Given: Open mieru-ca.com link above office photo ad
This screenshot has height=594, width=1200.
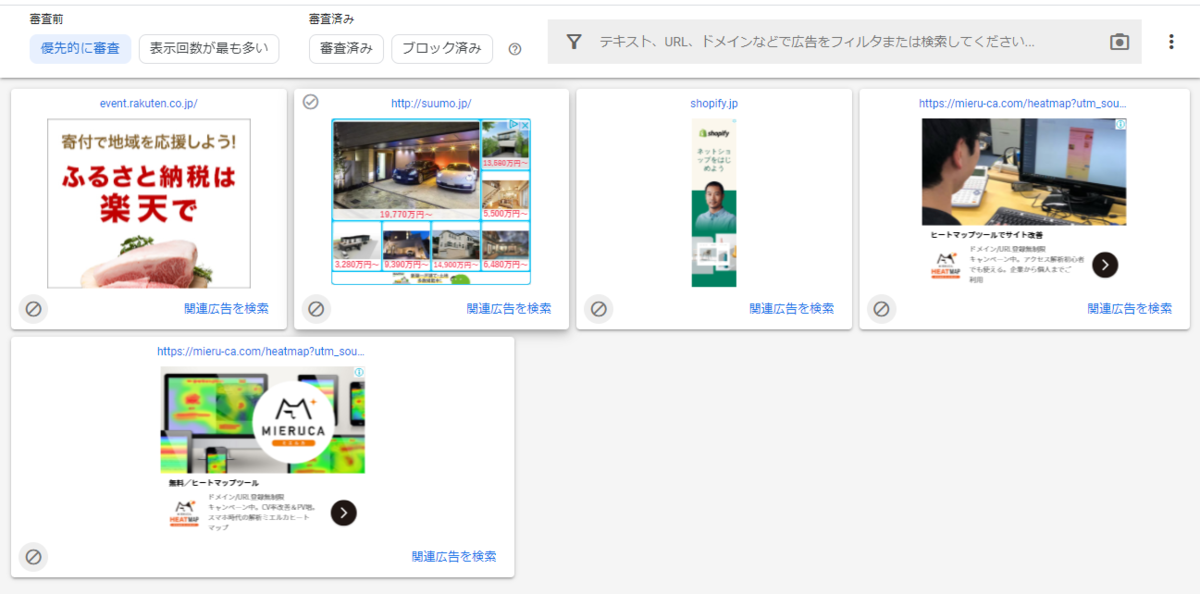Looking at the screenshot, I should click(x=1023, y=103).
